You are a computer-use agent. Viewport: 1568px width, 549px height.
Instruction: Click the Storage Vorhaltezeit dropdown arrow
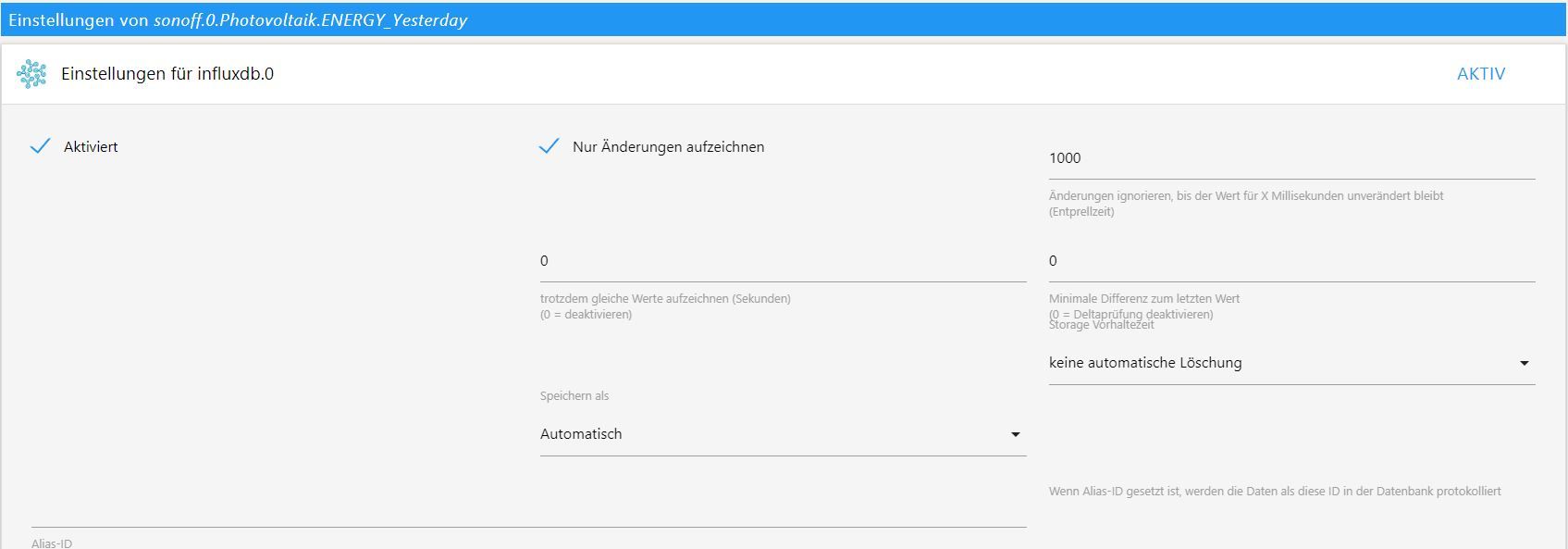(x=1524, y=364)
